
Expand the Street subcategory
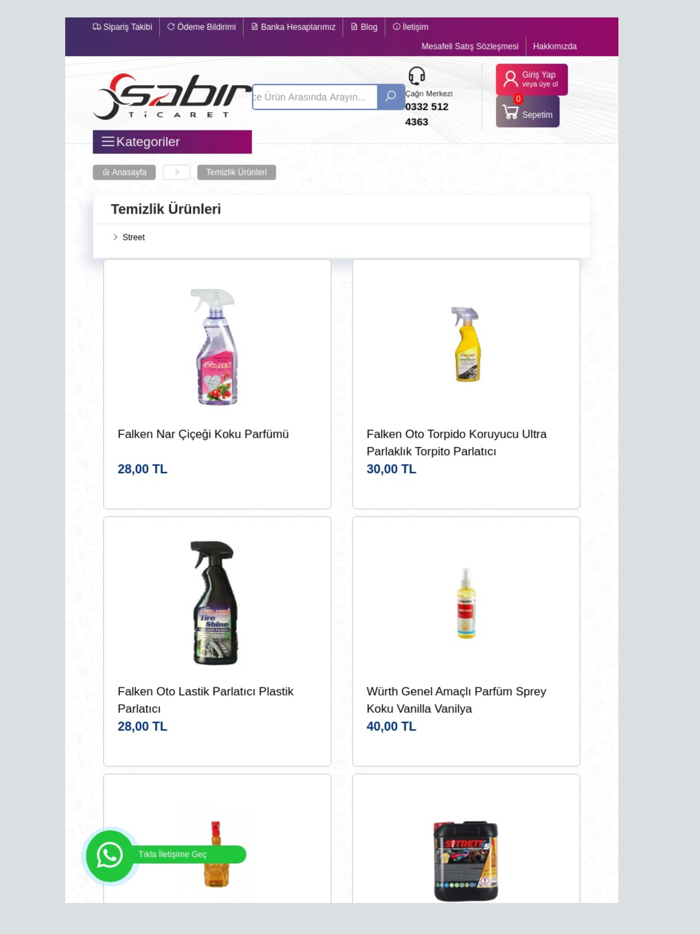pyautogui.click(x=133, y=237)
